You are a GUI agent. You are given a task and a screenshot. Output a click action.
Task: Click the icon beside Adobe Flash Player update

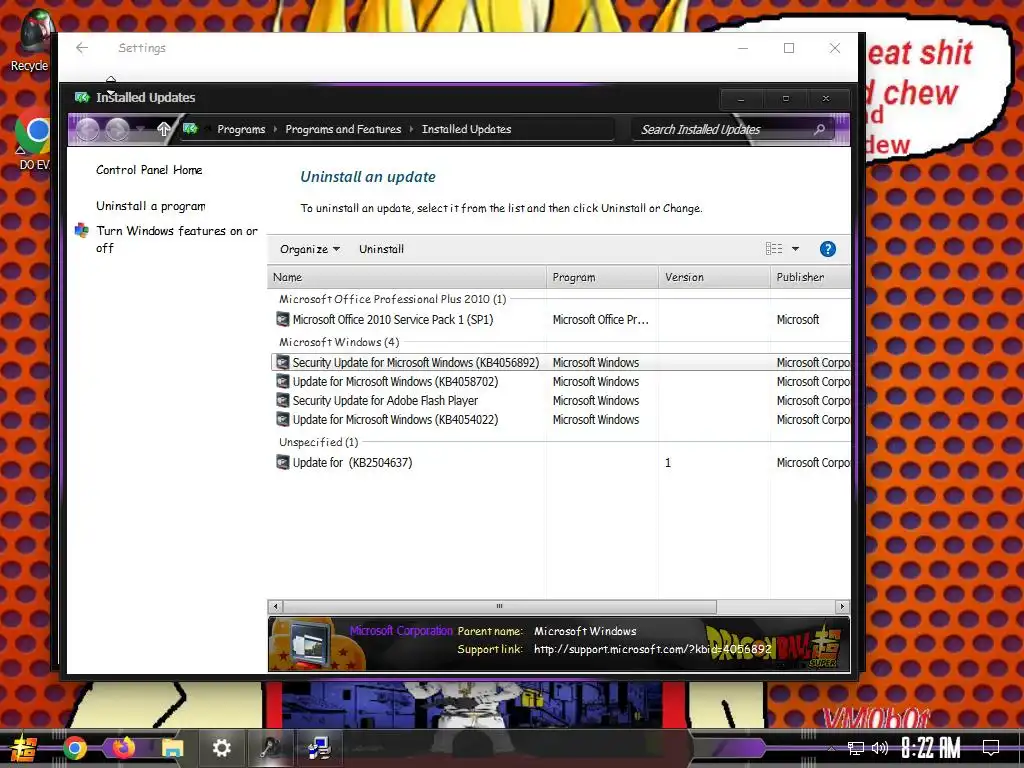point(282,400)
